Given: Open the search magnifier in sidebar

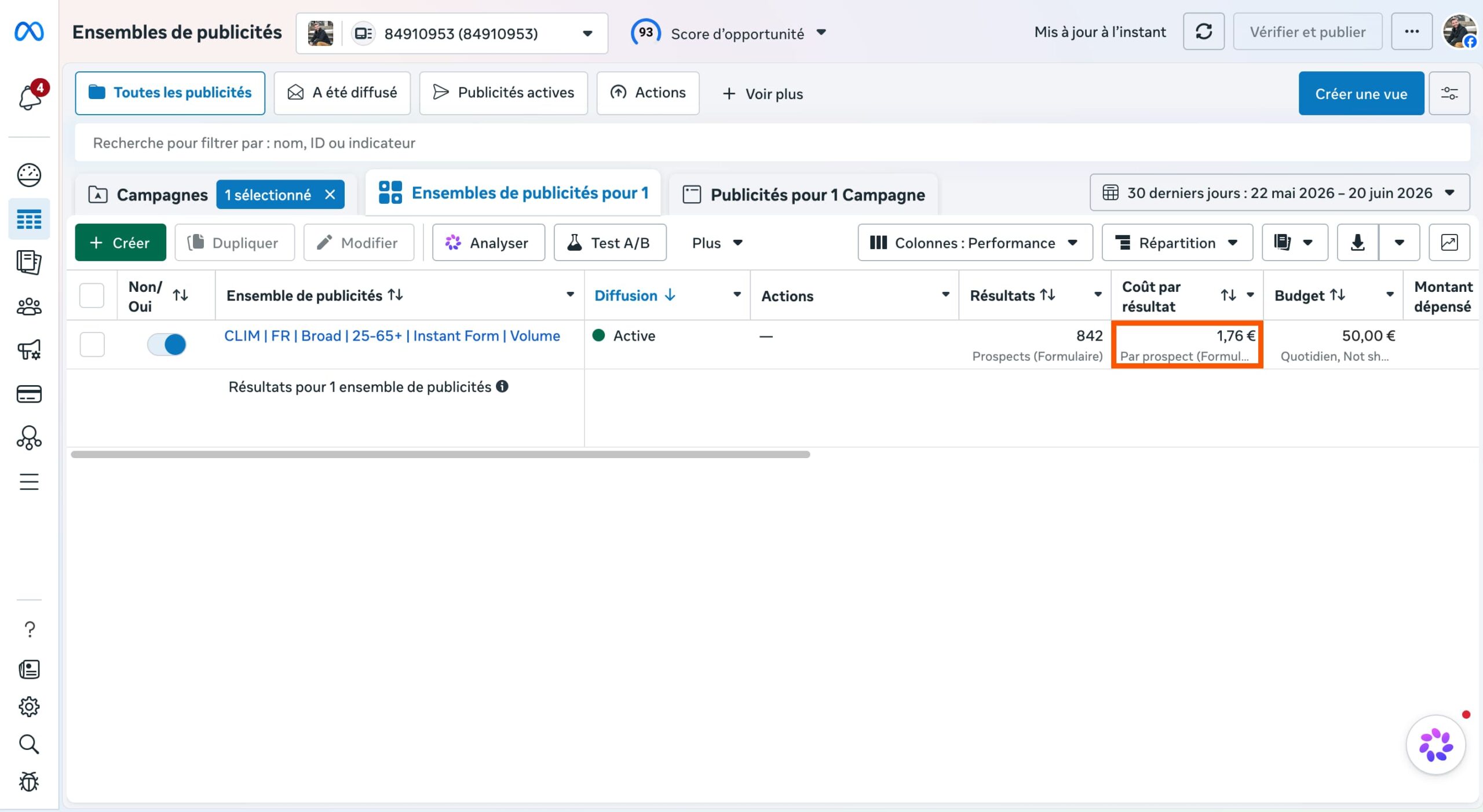Looking at the screenshot, I should pos(29,744).
